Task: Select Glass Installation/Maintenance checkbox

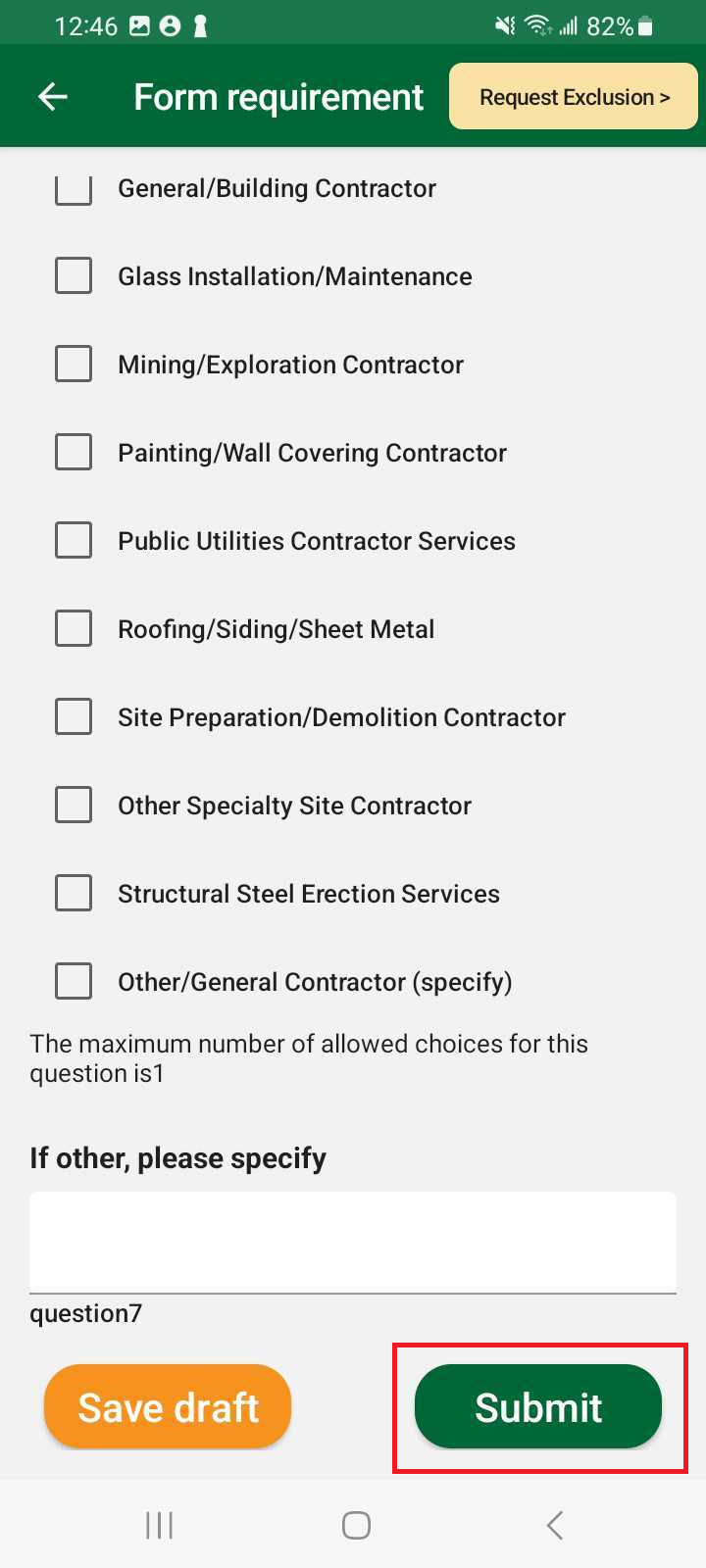Action: (x=74, y=276)
